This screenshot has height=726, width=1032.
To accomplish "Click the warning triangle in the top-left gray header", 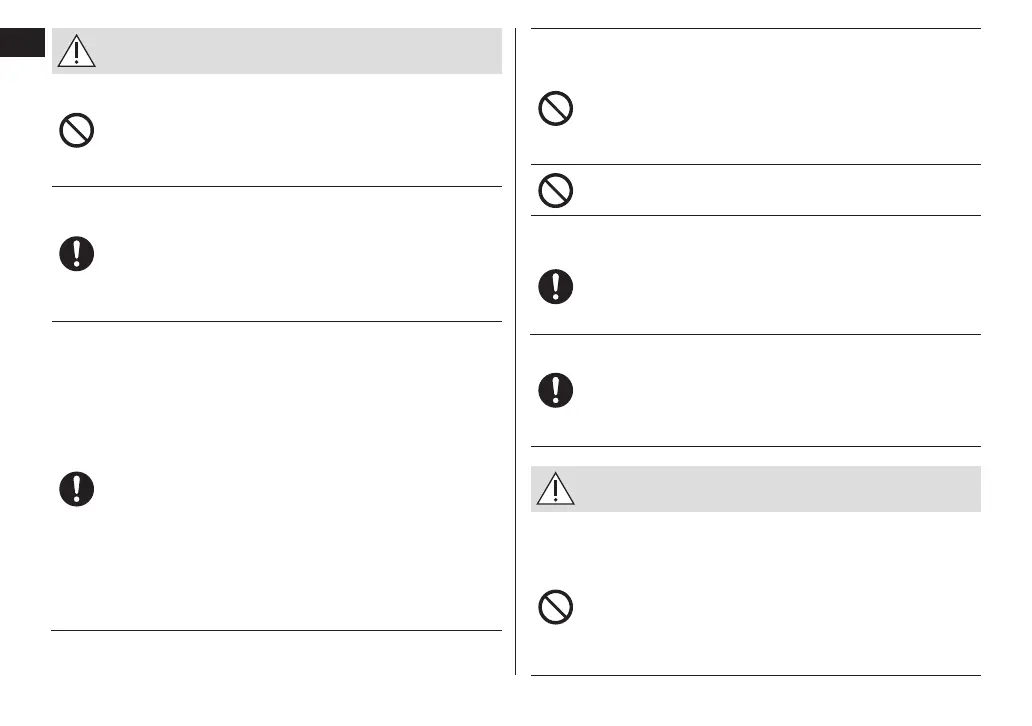I will 77,50.
